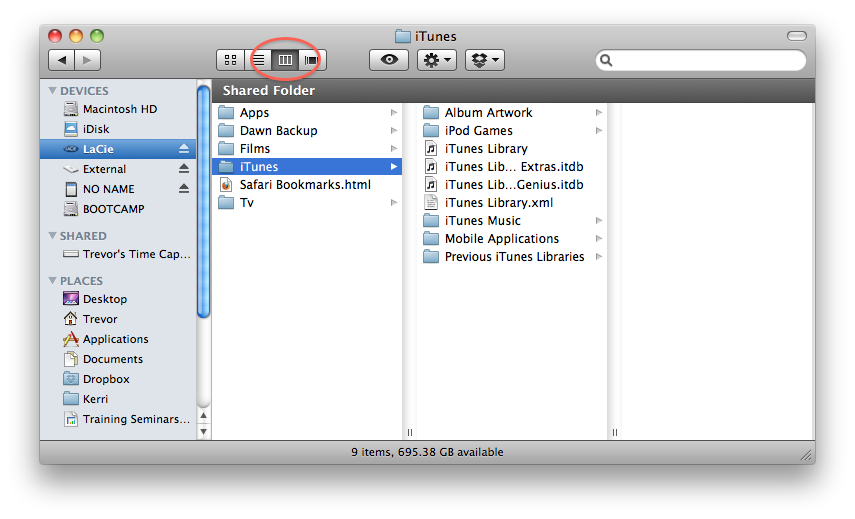This screenshot has height=519, width=855.
Task: Open the gear Action menu
Action: pos(437,60)
